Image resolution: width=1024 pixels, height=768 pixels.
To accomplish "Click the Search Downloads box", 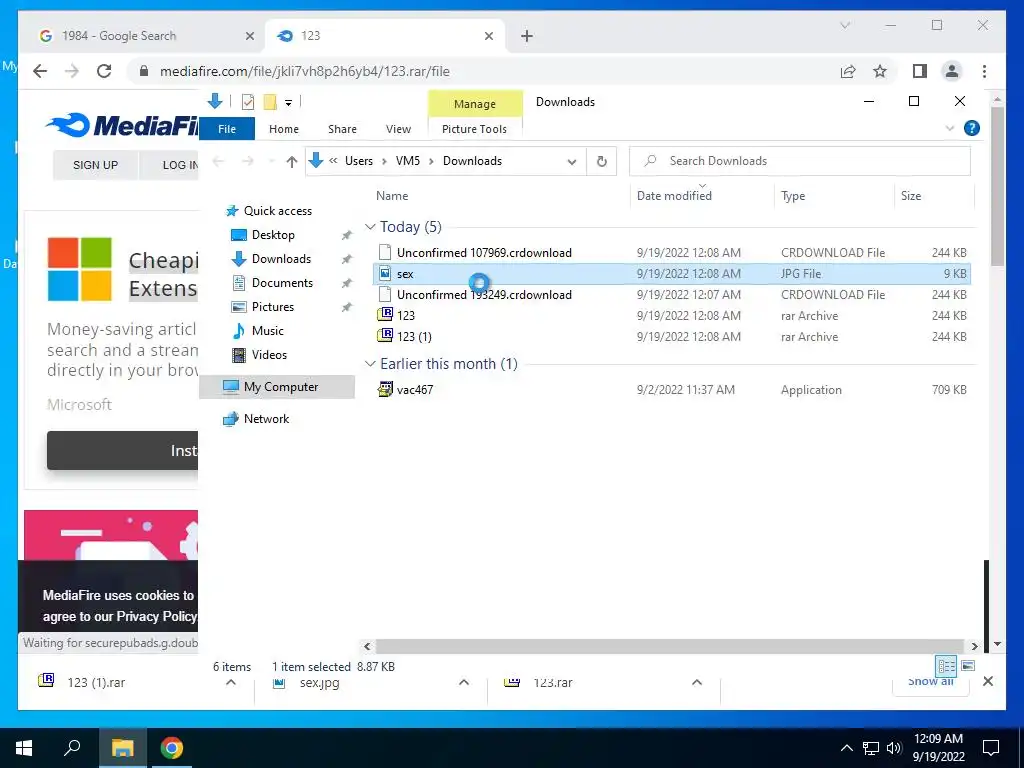I will tap(799, 161).
